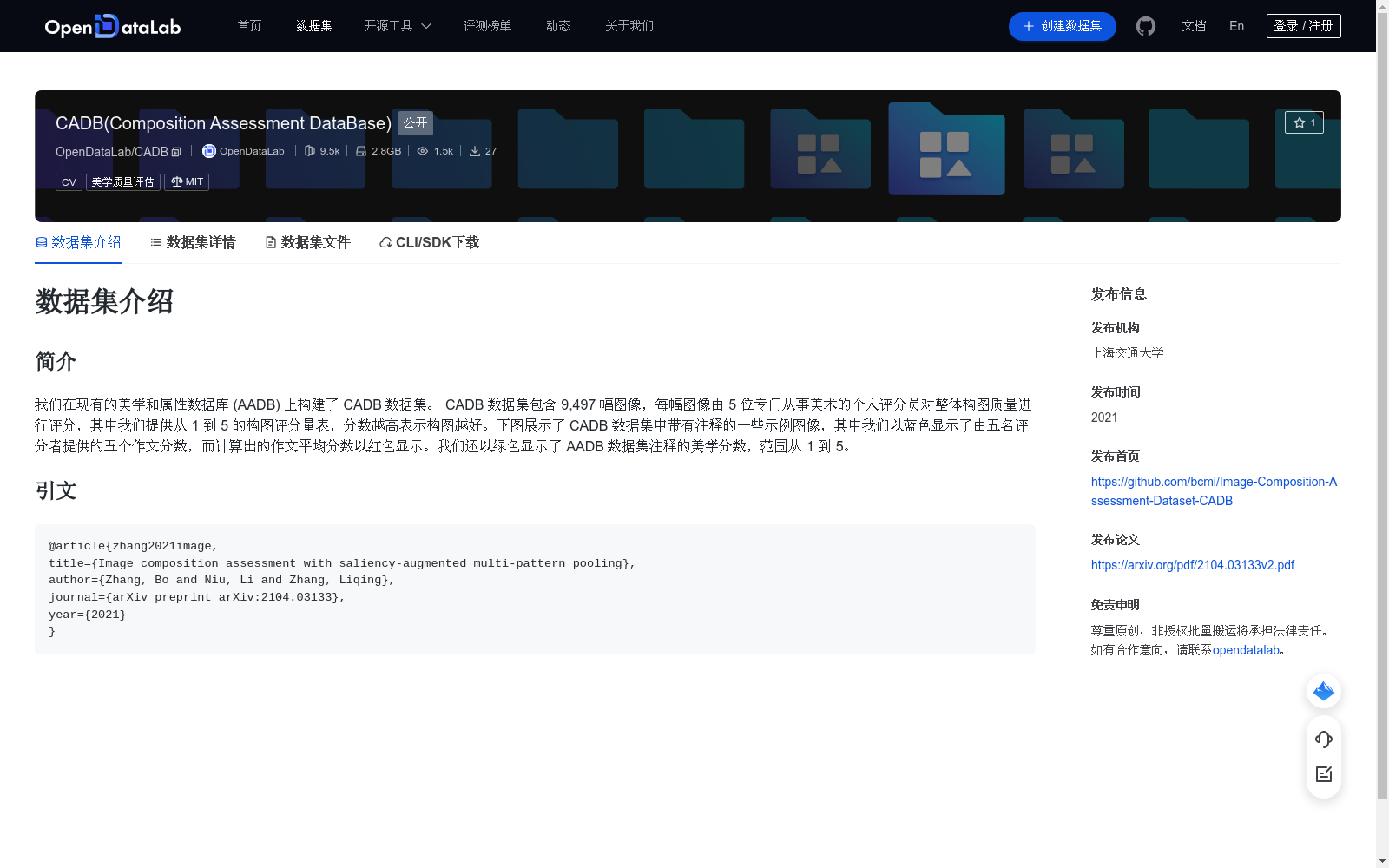Click 登录 / 注册 button
The width and height of the screenshot is (1389, 868).
(x=1303, y=26)
